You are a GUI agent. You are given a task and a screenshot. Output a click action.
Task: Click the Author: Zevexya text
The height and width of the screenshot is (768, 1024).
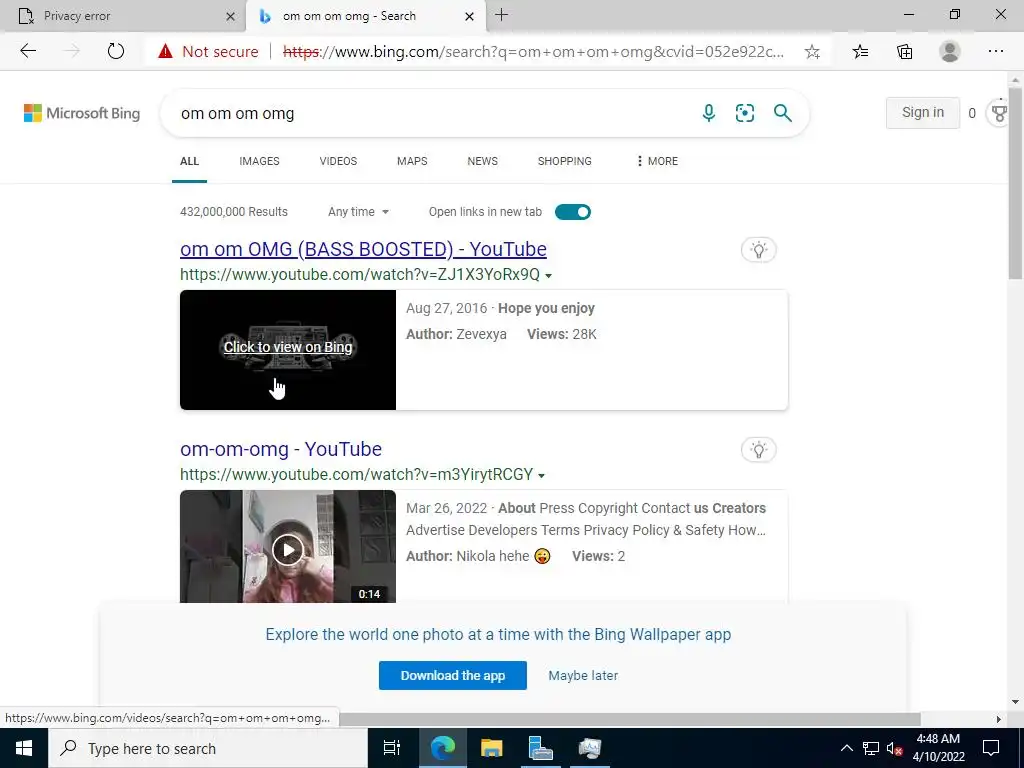coord(456,334)
